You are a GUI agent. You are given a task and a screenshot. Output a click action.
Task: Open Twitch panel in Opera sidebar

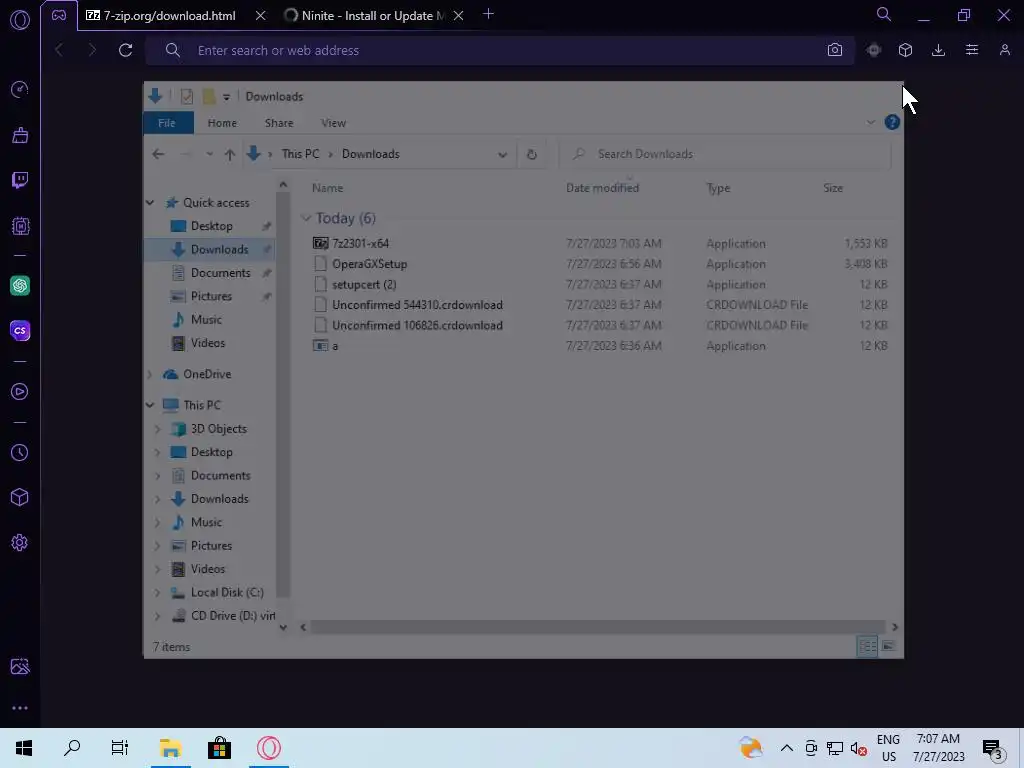[x=20, y=180]
